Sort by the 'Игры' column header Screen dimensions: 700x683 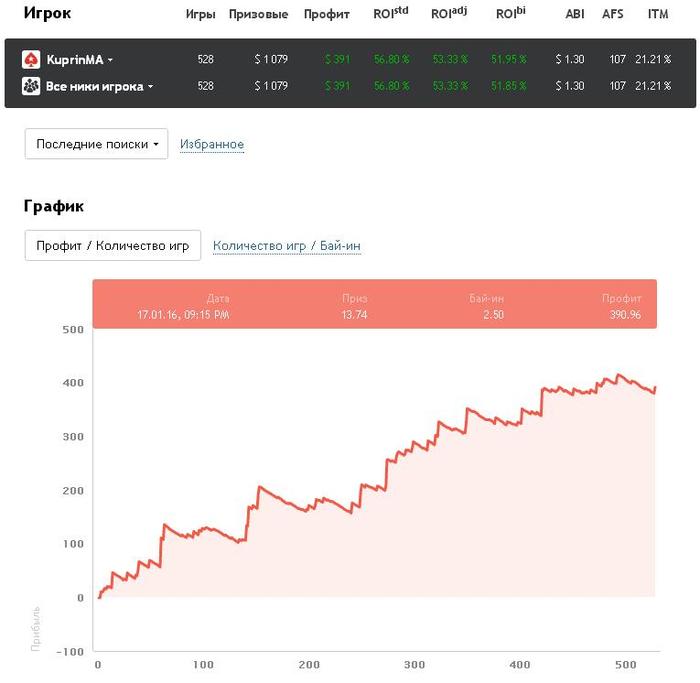pos(200,15)
